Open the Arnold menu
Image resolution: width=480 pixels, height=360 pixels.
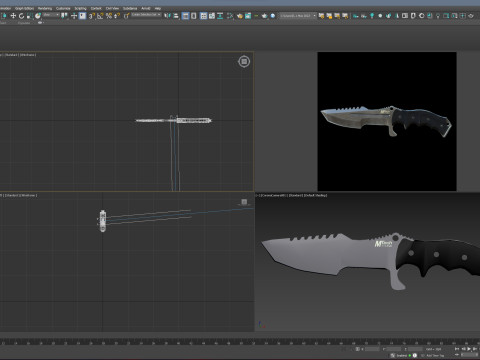coord(146,8)
